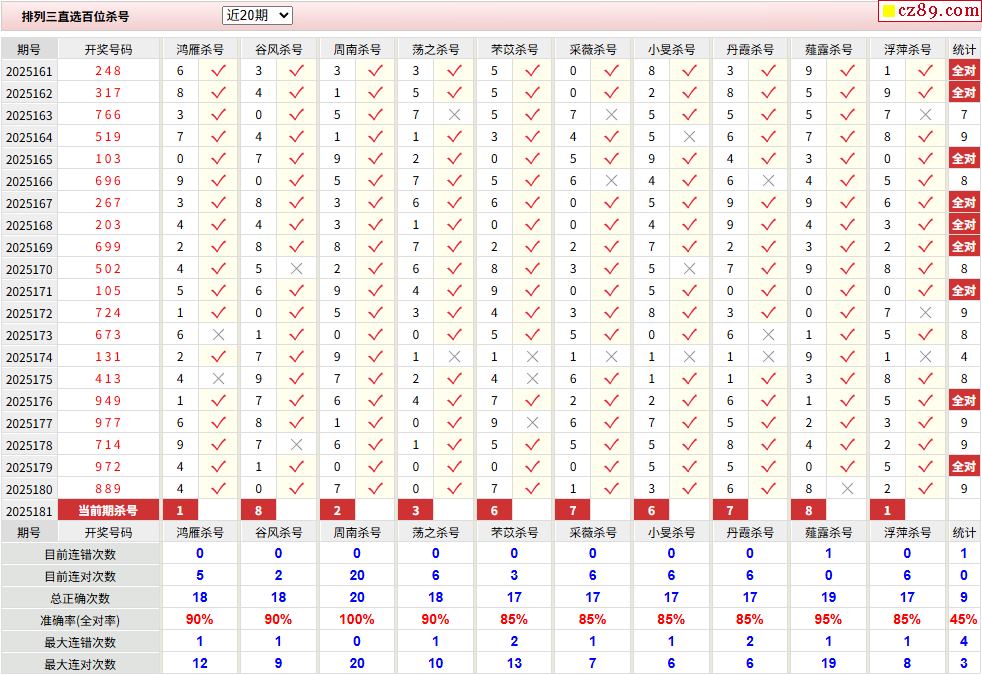This screenshot has height=675, width=982.
Task: Click the 100% accuracy value under 周南杀号
Action: coord(357,619)
